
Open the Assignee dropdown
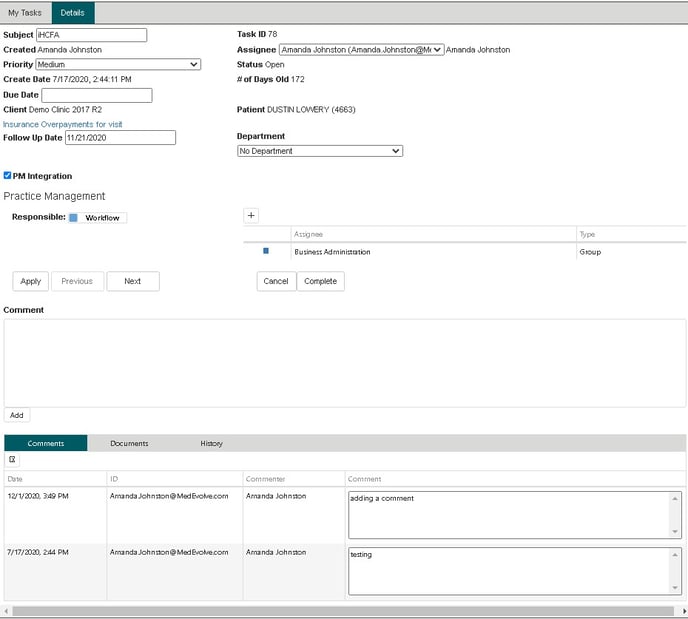pyautogui.click(x=361, y=49)
